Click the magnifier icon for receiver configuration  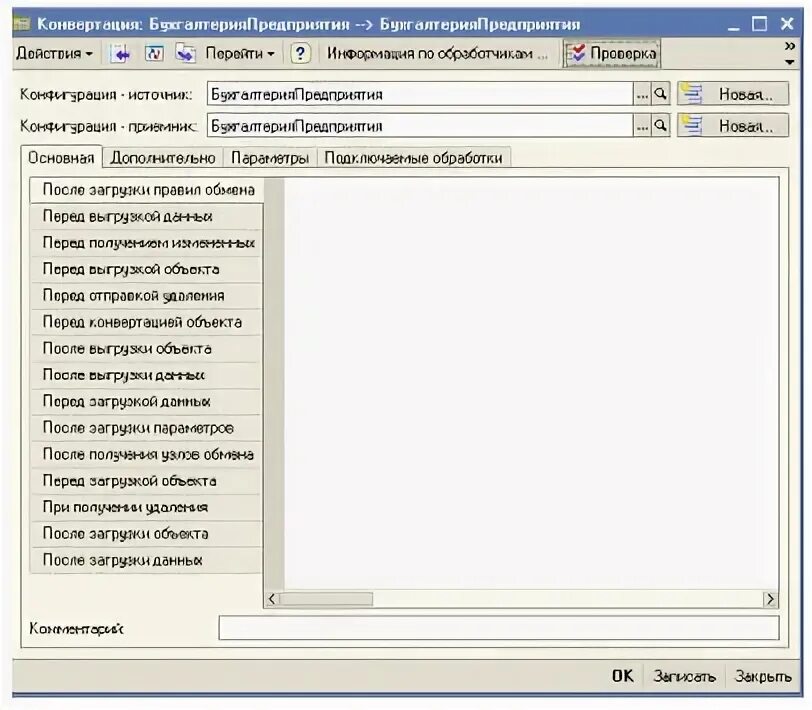pyautogui.click(x=660, y=126)
